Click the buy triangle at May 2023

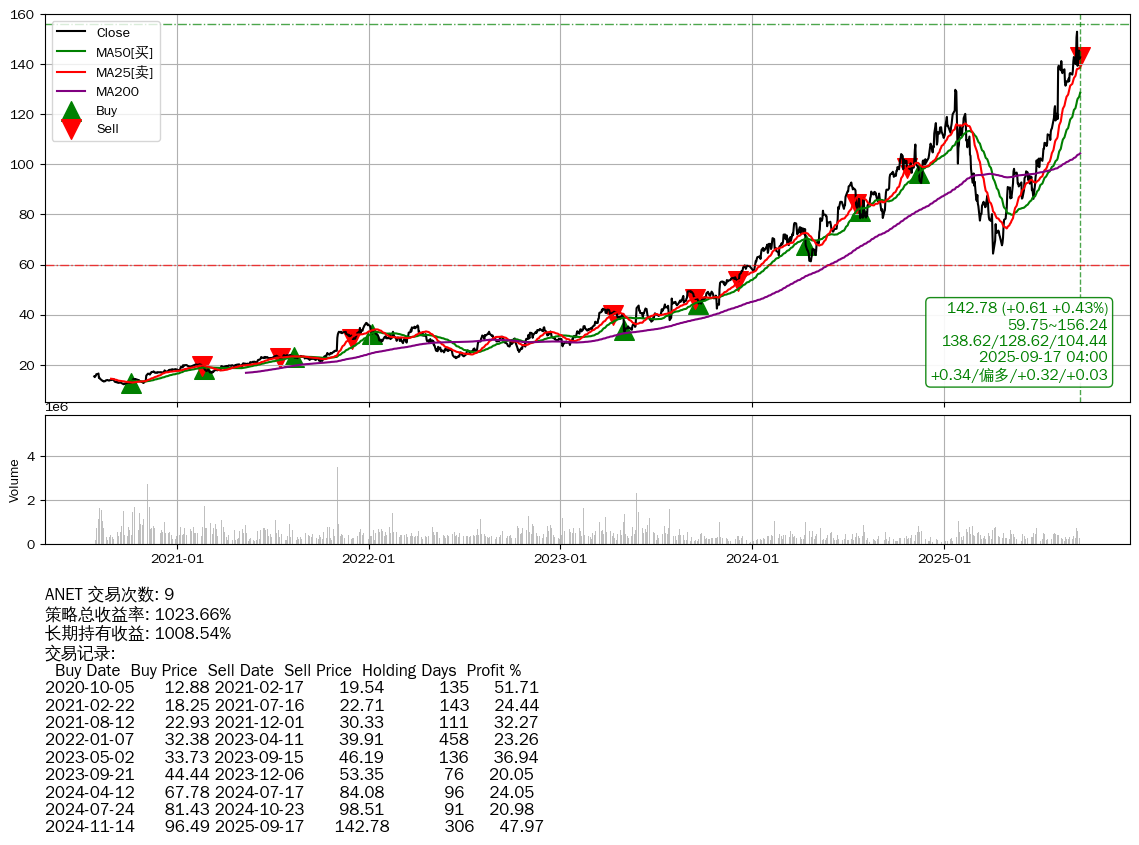point(624,330)
